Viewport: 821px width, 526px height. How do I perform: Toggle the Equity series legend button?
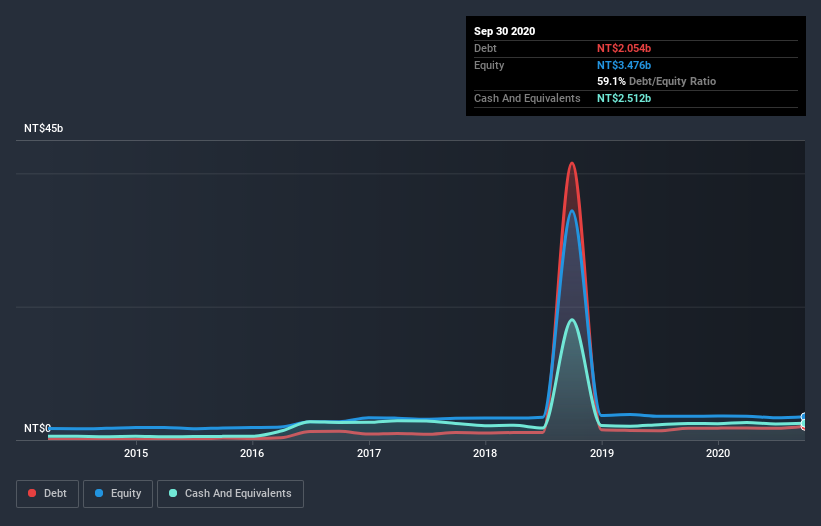[x=118, y=494]
